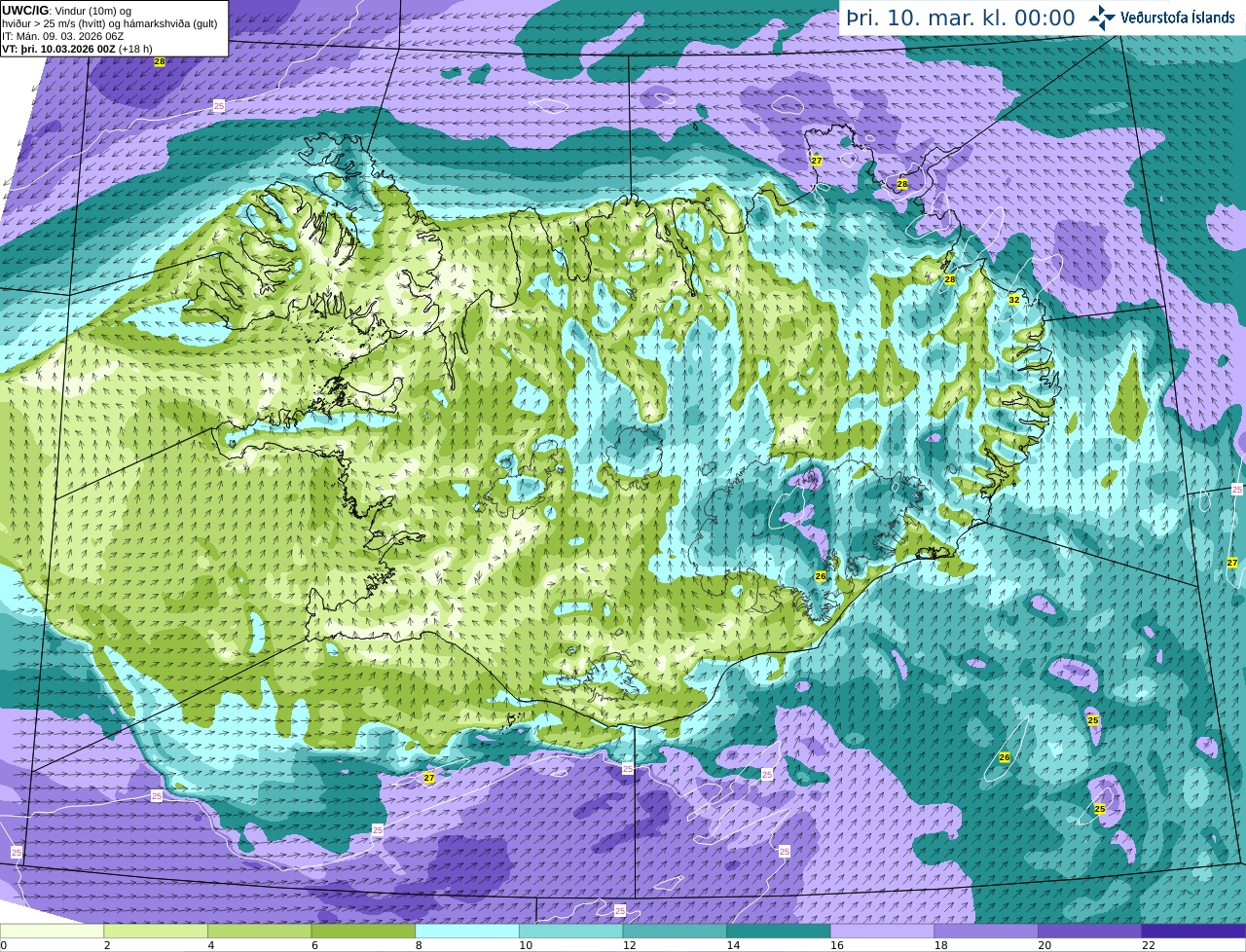Select the 8–10 m/s light cyan swatch
This screenshot has height=952, width=1246.
coord(467,931)
